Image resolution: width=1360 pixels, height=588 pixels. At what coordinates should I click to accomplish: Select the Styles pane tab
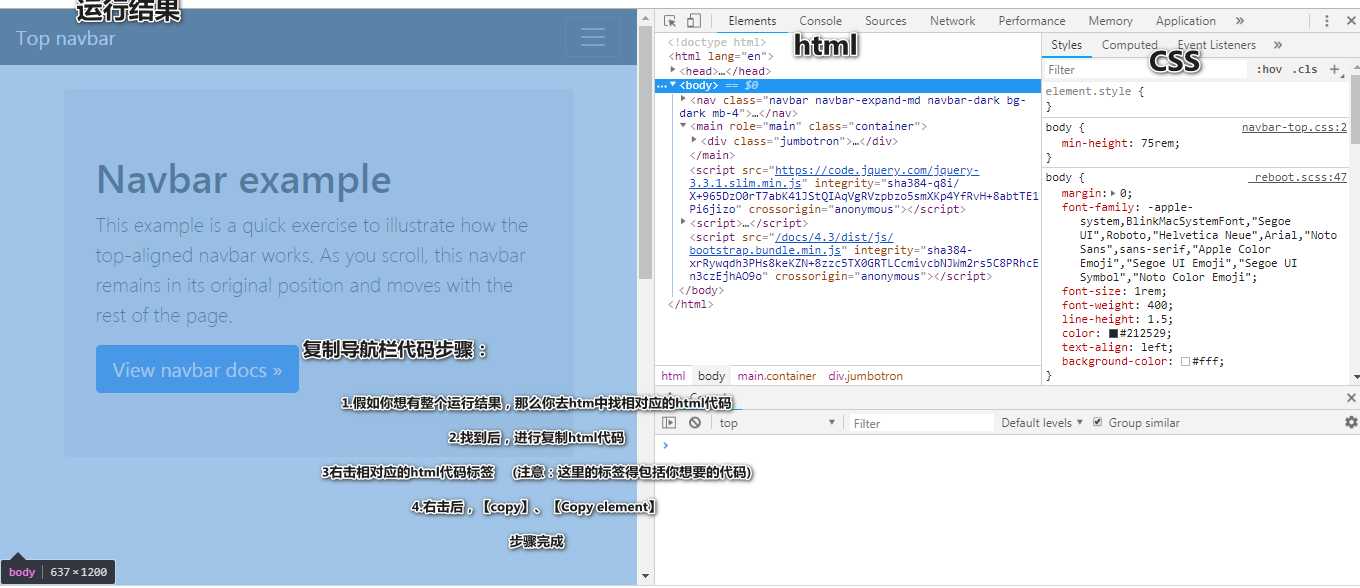pyautogui.click(x=1066, y=45)
